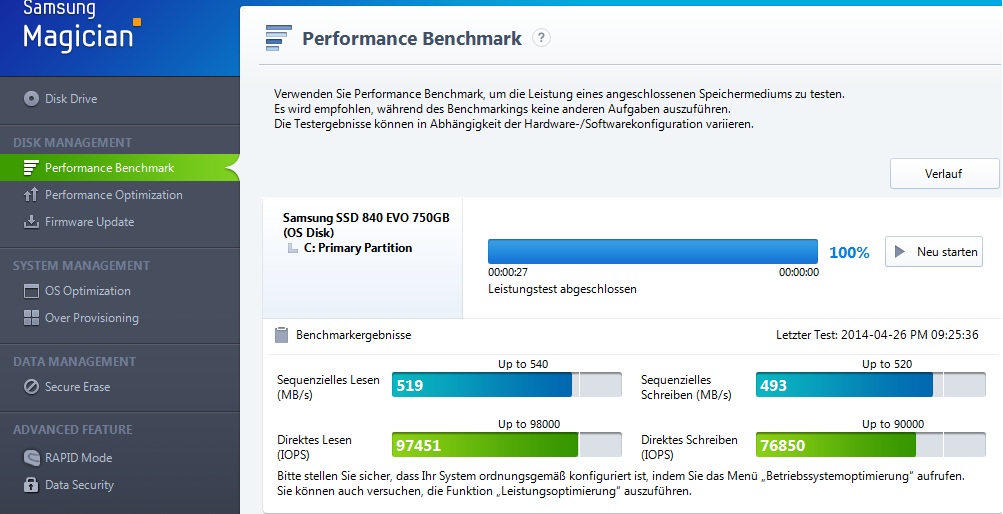Click the partition tree branch icon
Screen dimensions: 1003x514
[293, 248]
